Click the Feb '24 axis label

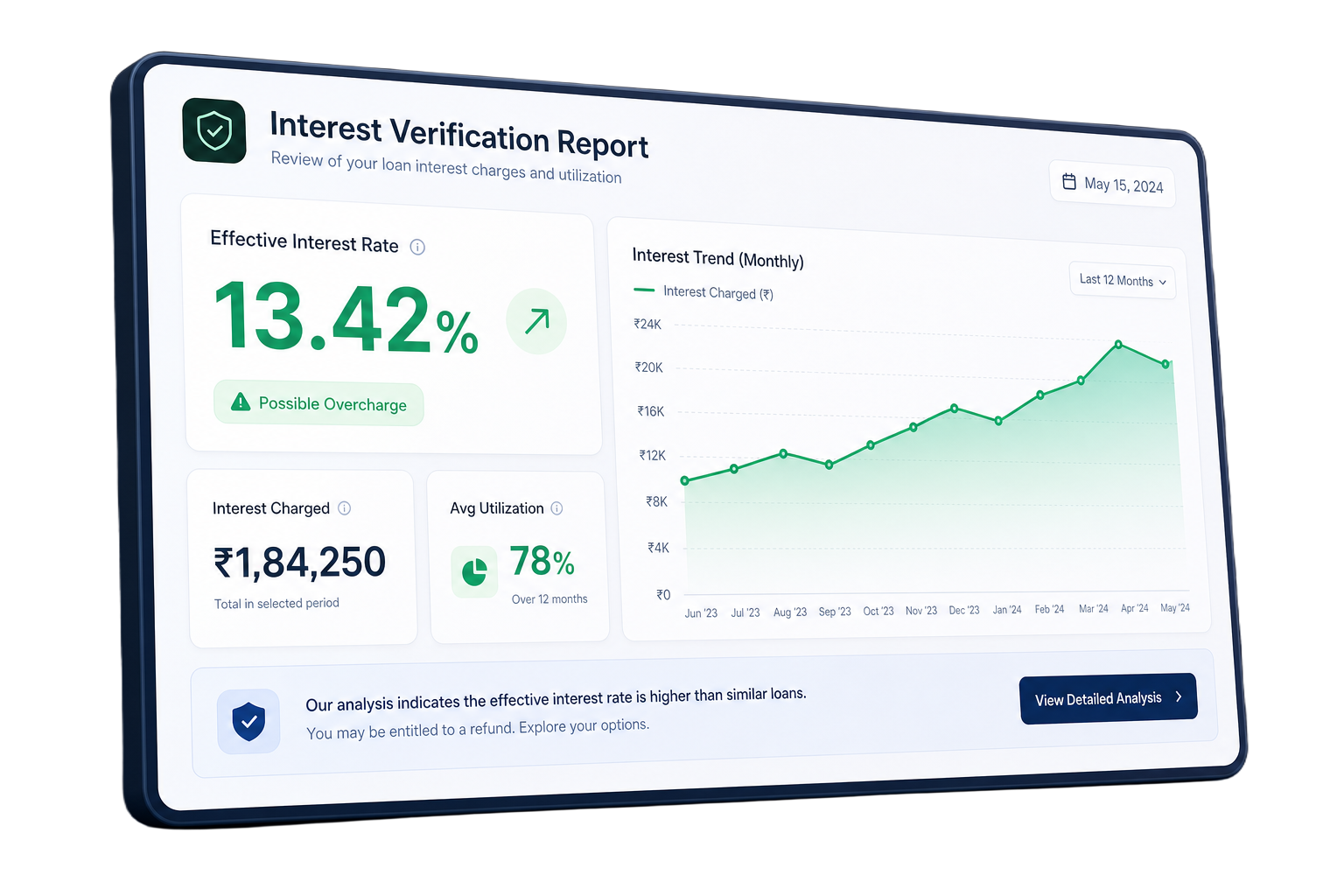tap(1049, 609)
